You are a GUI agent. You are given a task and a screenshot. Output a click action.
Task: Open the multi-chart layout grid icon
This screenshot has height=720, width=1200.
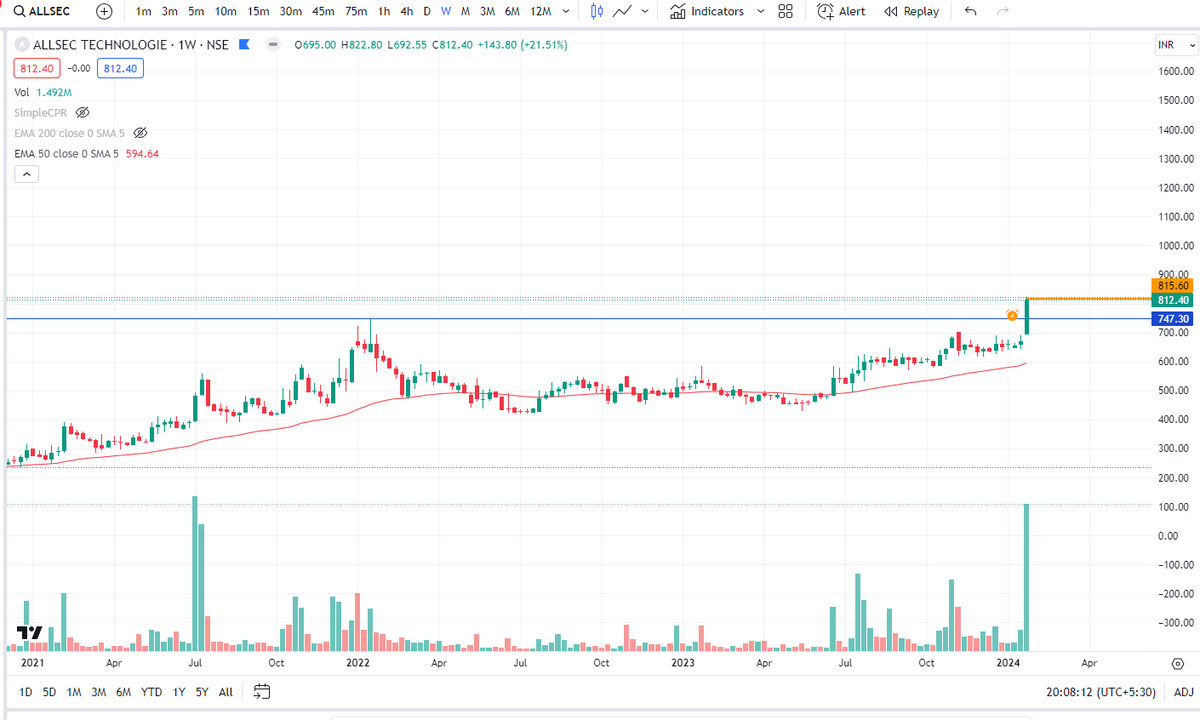(785, 11)
